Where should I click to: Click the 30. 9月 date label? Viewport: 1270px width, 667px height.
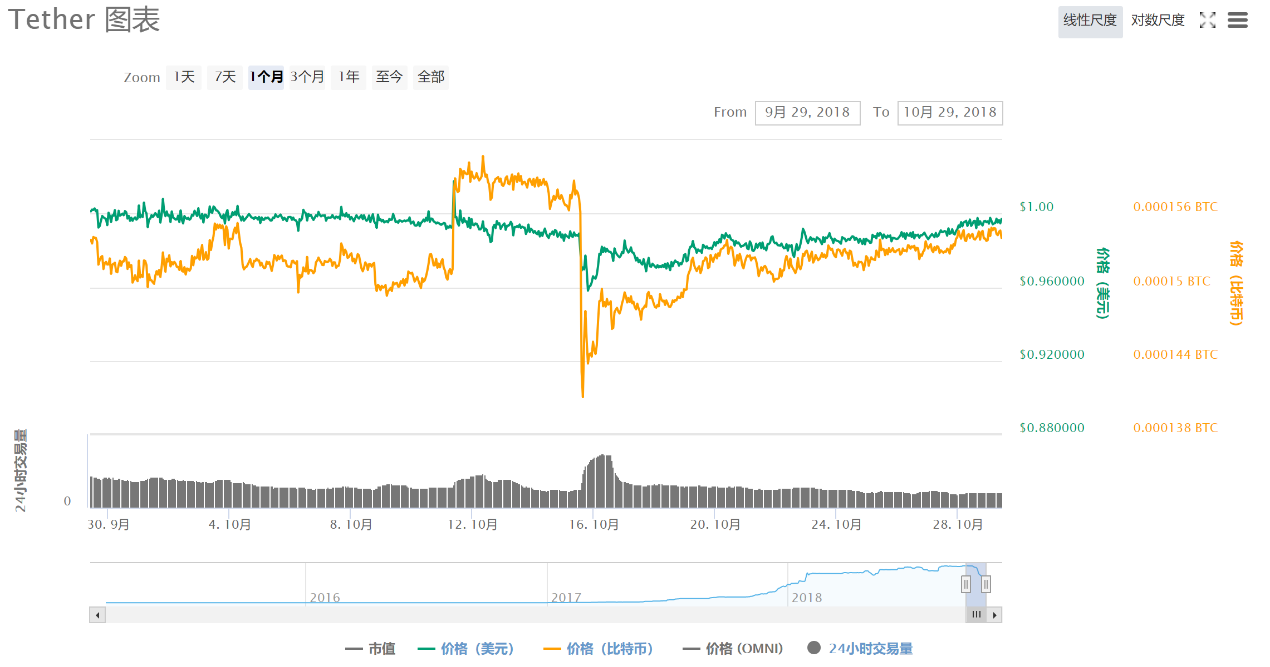coord(109,524)
